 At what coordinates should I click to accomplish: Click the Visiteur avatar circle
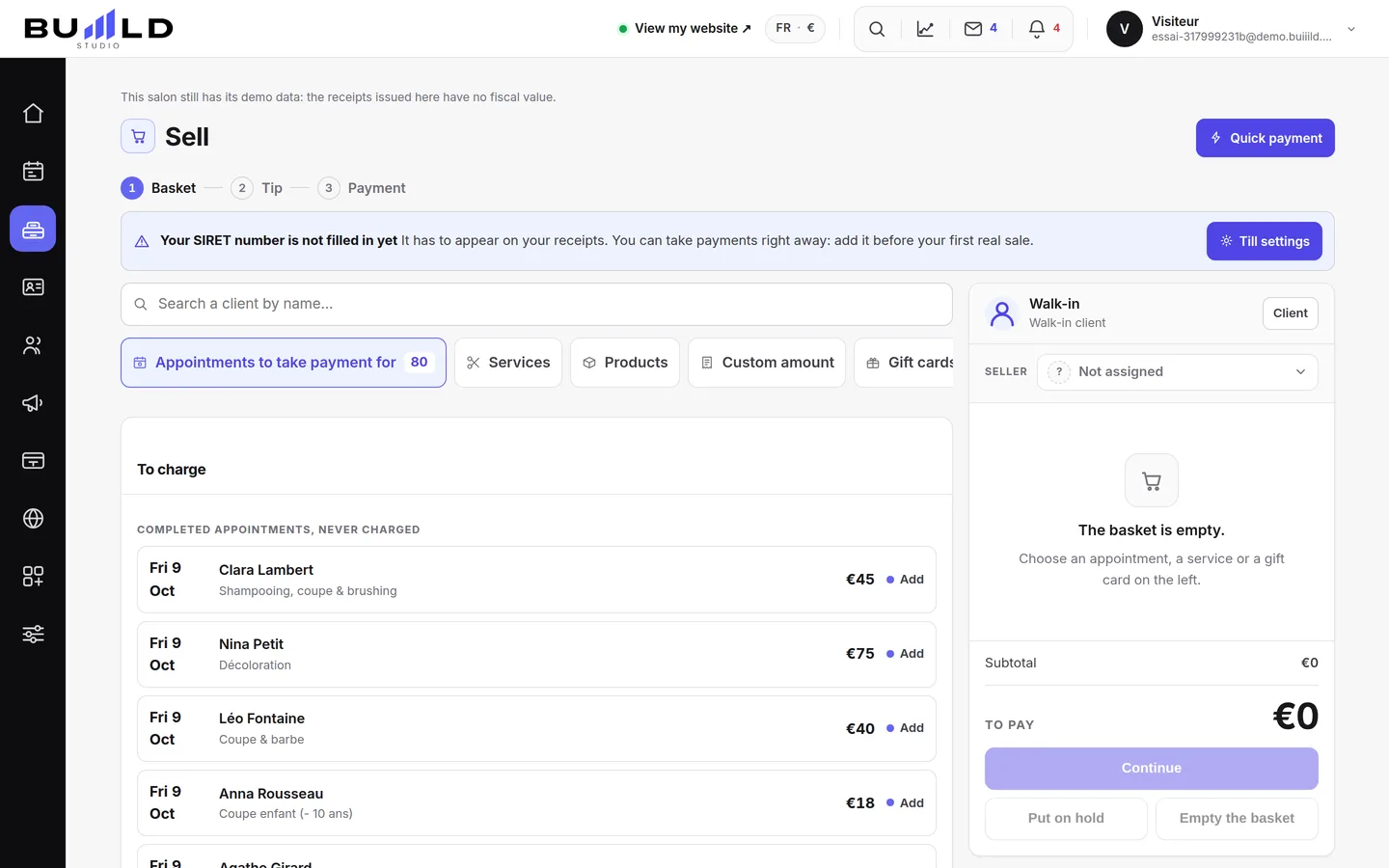point(1125,29)
